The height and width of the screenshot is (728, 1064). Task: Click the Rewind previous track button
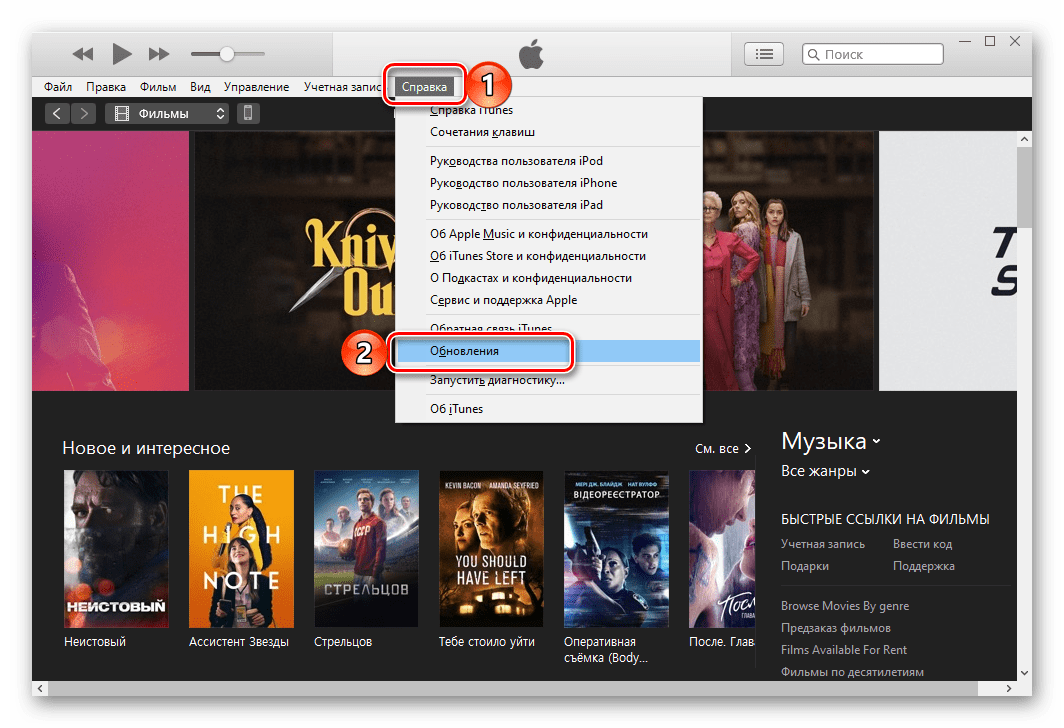pos(83,54)
